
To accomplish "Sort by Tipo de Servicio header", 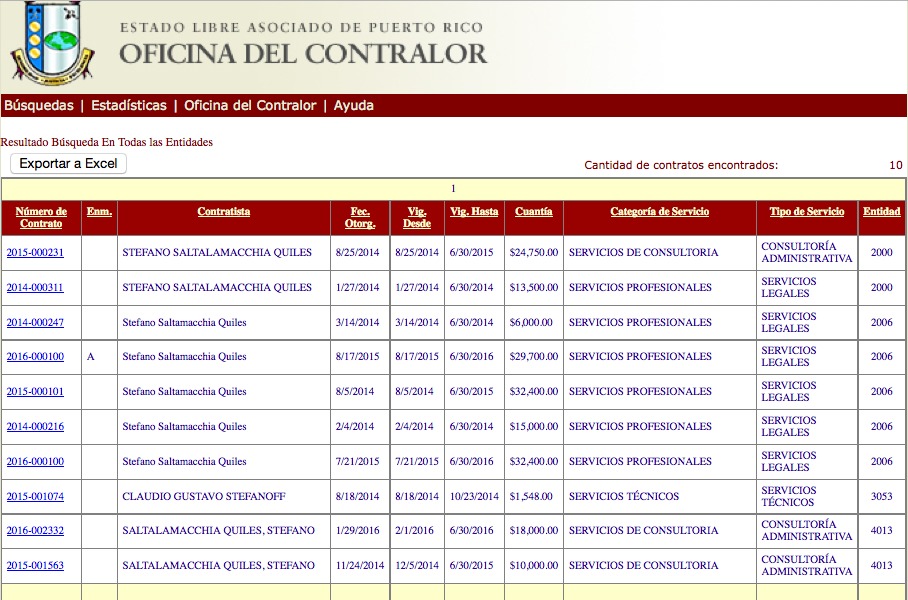I will (807, 211).
